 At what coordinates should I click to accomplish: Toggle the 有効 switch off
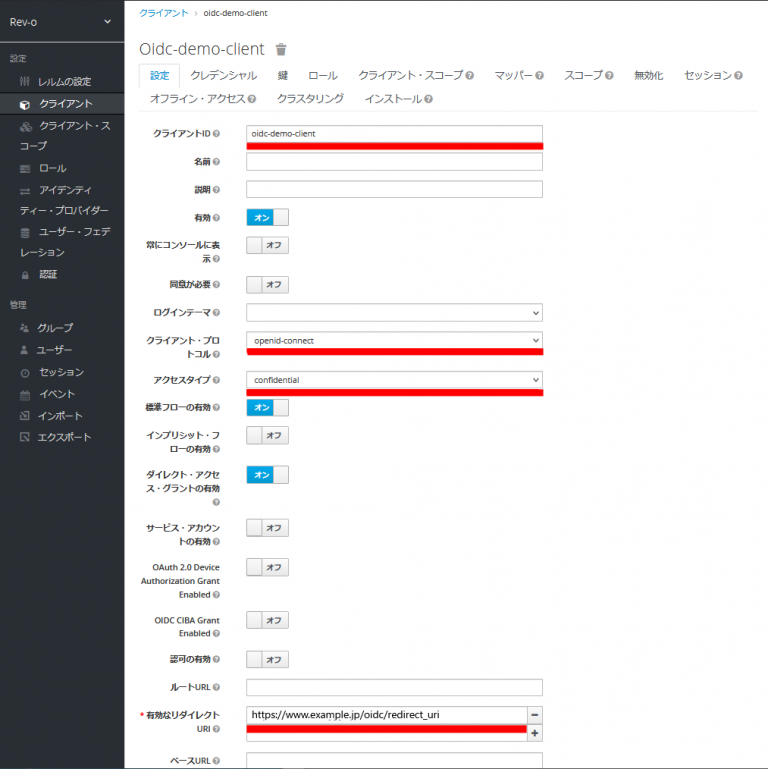point(267,217)
